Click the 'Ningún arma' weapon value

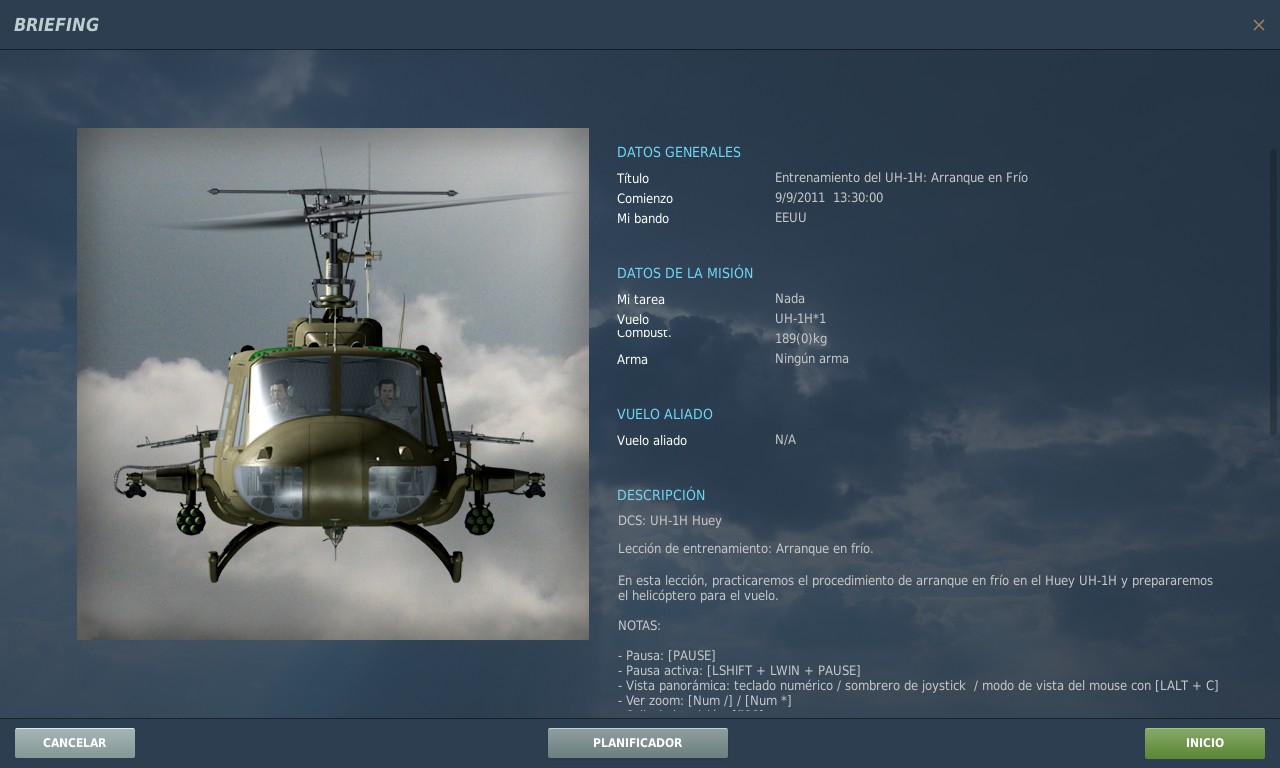(811, 359)
